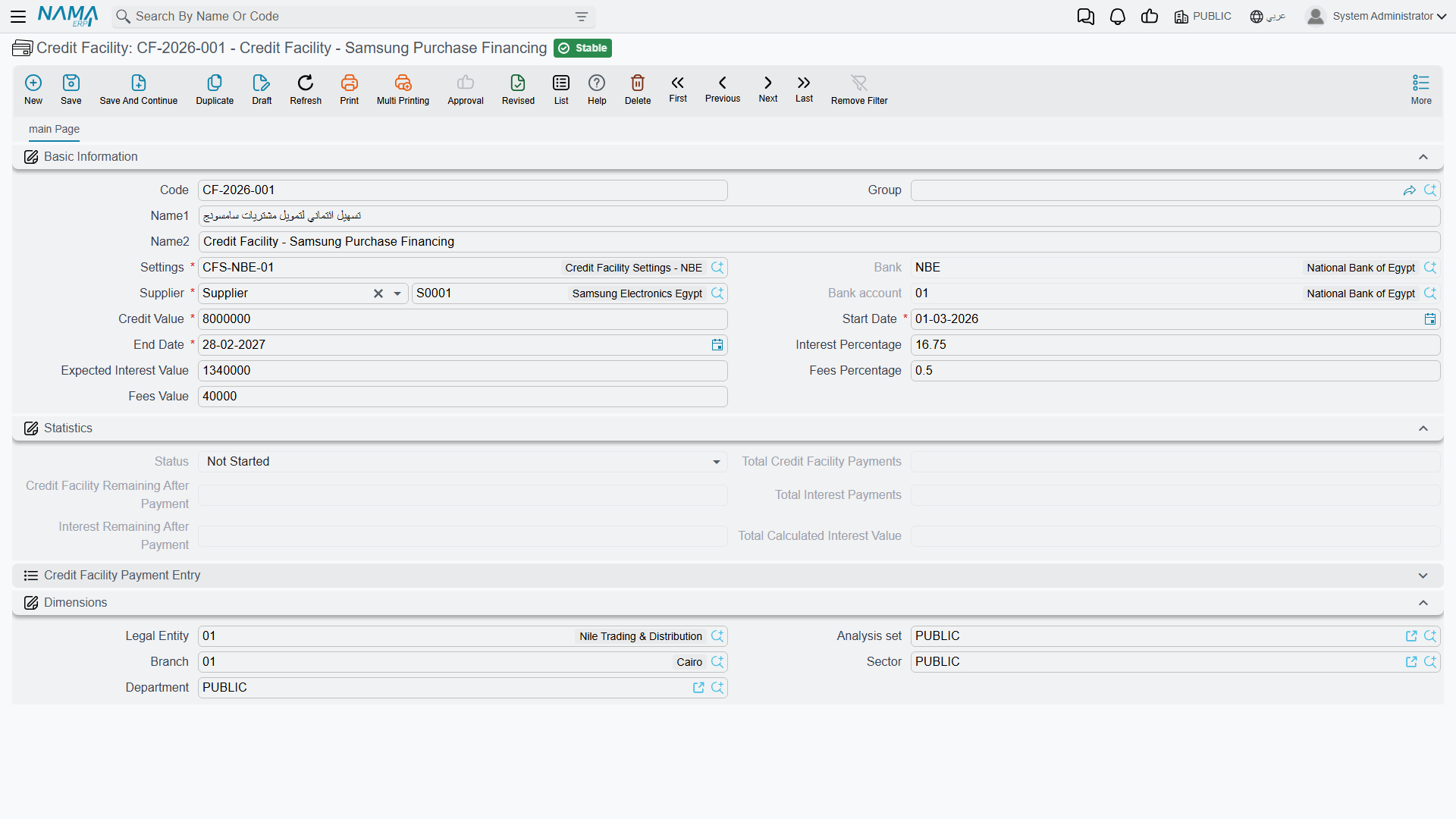
Task: Collapse the Statistics section
Action: (1423, 428)
